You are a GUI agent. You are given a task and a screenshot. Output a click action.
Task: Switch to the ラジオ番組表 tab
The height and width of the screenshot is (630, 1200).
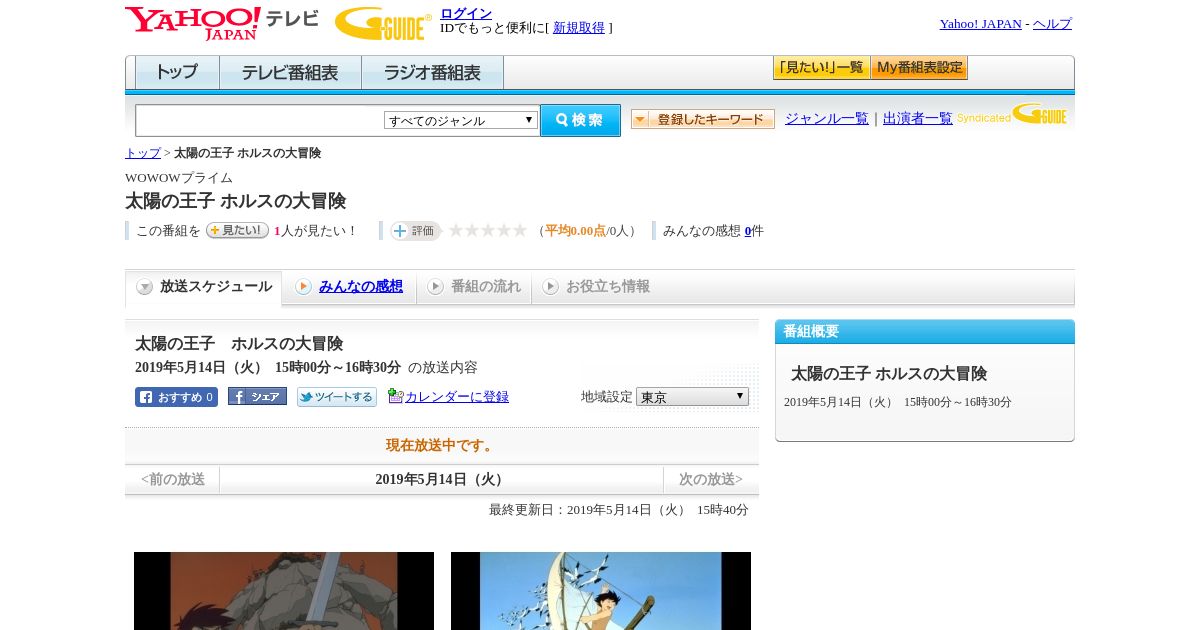432,73
